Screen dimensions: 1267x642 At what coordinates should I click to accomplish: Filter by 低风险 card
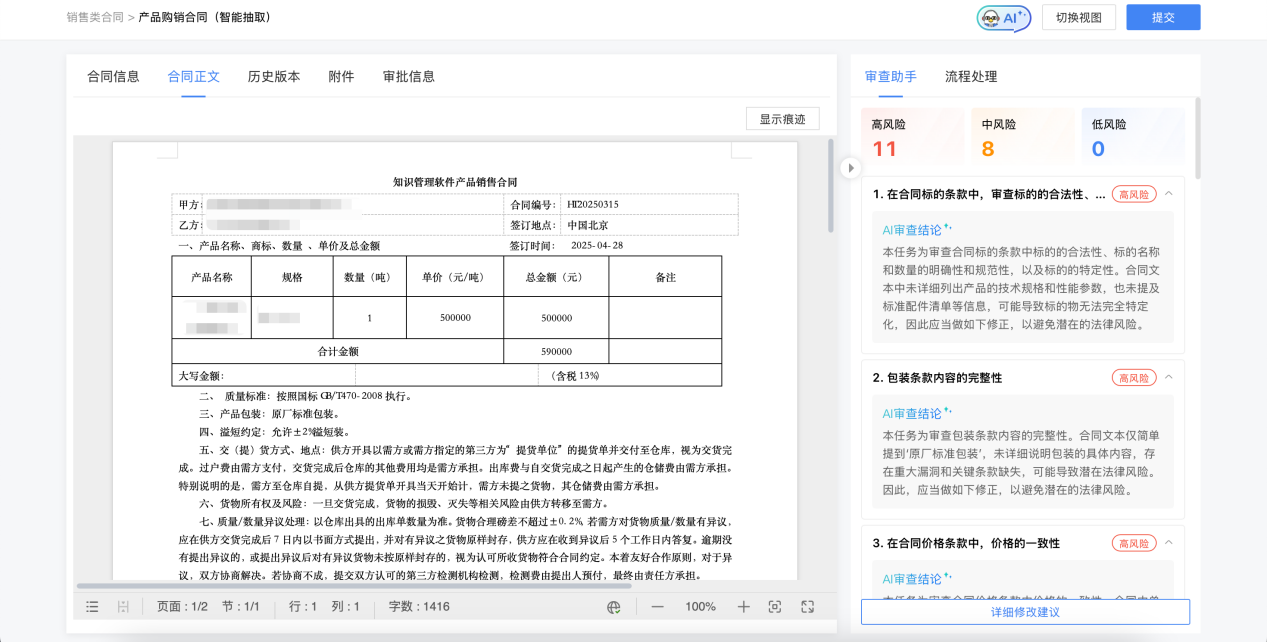pos(1133,136)
